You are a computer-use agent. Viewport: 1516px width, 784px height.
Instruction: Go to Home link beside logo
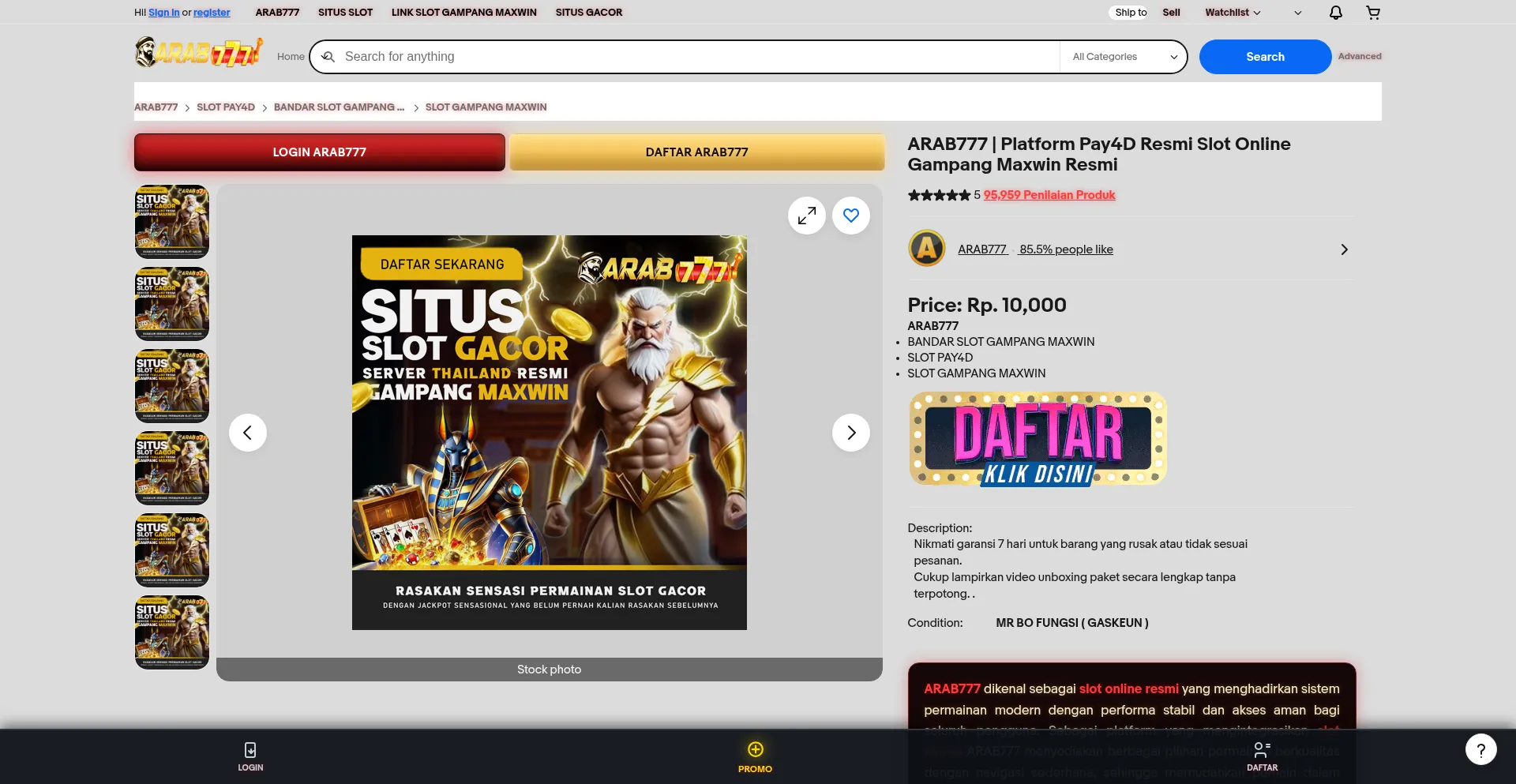point(291,57)
